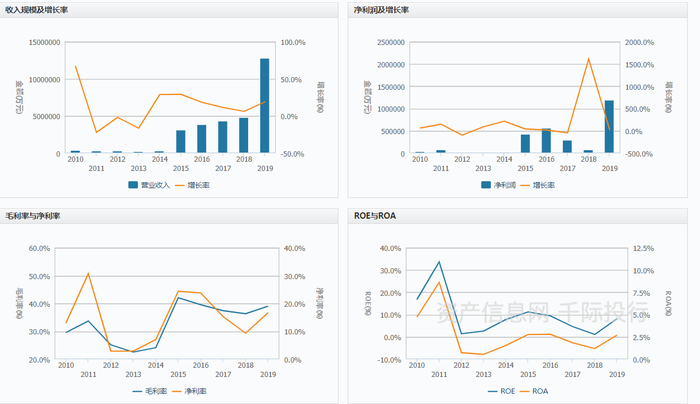Image resolution: width=700 pixels, height=404 pixels.
Task: Toggle the orange 增长率 legend under revenue chart
Action: 192,185
